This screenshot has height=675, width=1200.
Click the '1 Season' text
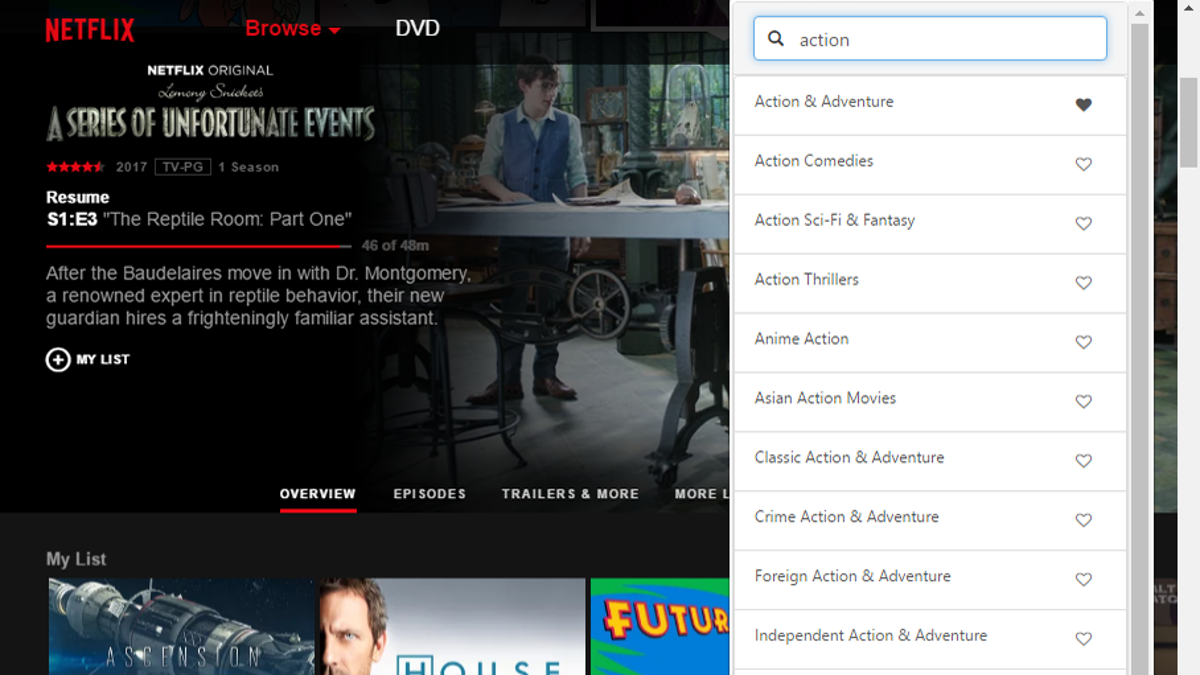click(249, 167)
